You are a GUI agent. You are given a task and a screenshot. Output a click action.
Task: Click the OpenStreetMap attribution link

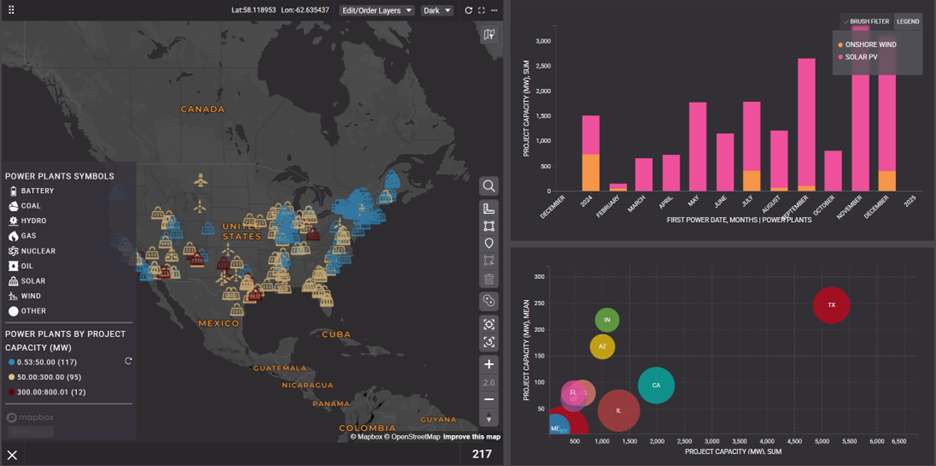(x=414, y=437)
